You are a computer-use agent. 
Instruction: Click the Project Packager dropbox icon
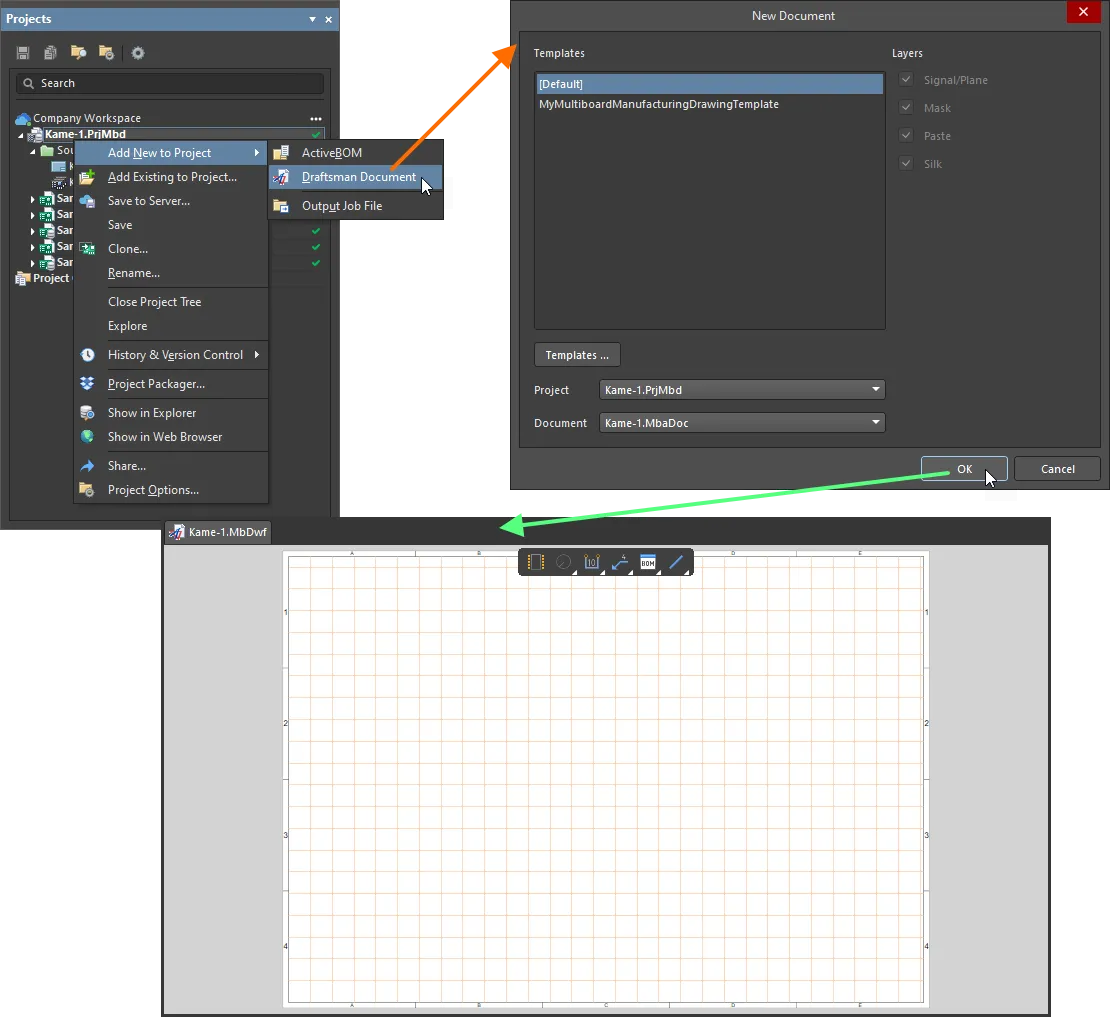click(x=87, y=384)
